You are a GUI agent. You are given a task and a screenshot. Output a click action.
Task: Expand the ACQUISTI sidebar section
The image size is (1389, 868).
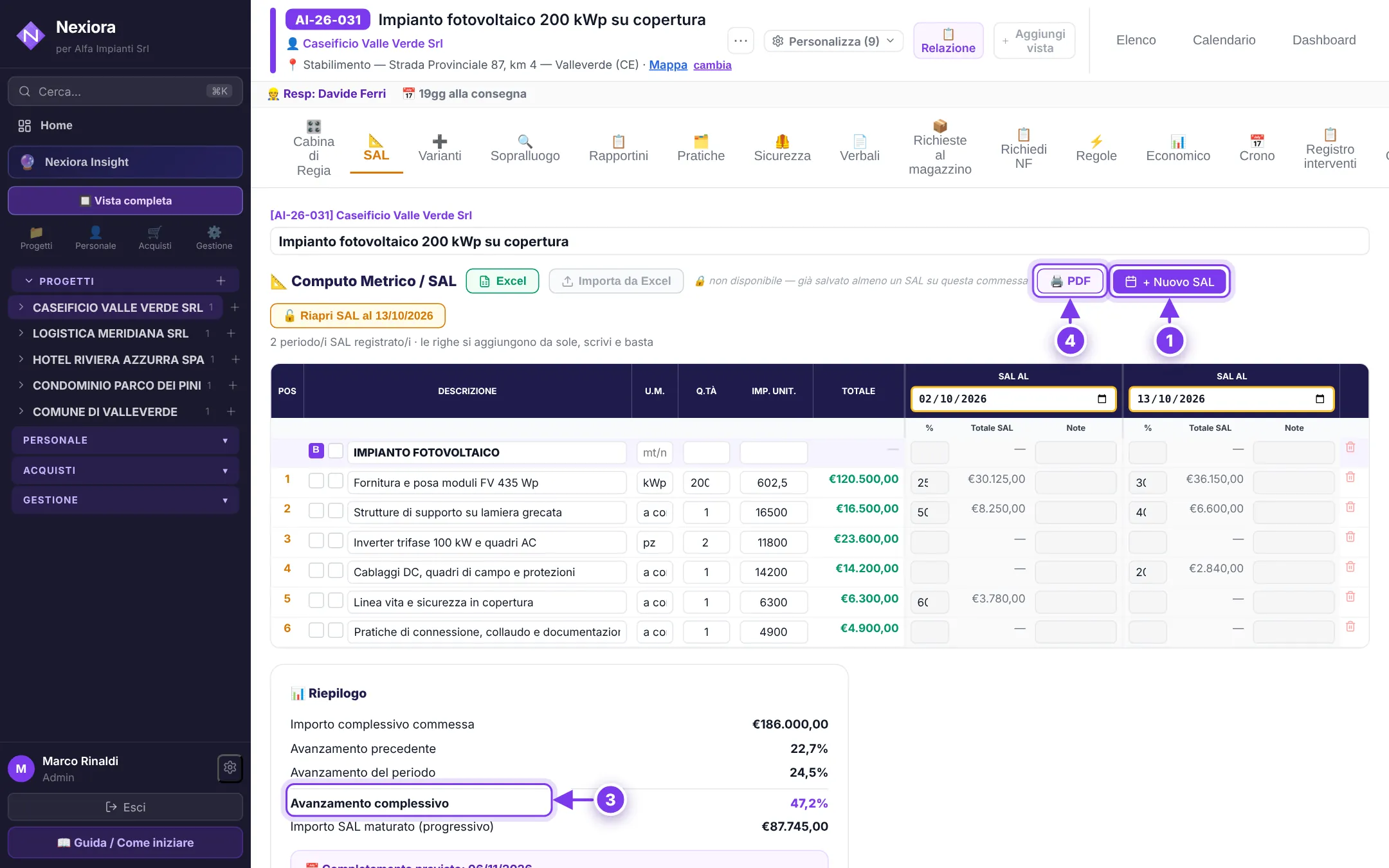pyautogui.click(x=125, y=471)
